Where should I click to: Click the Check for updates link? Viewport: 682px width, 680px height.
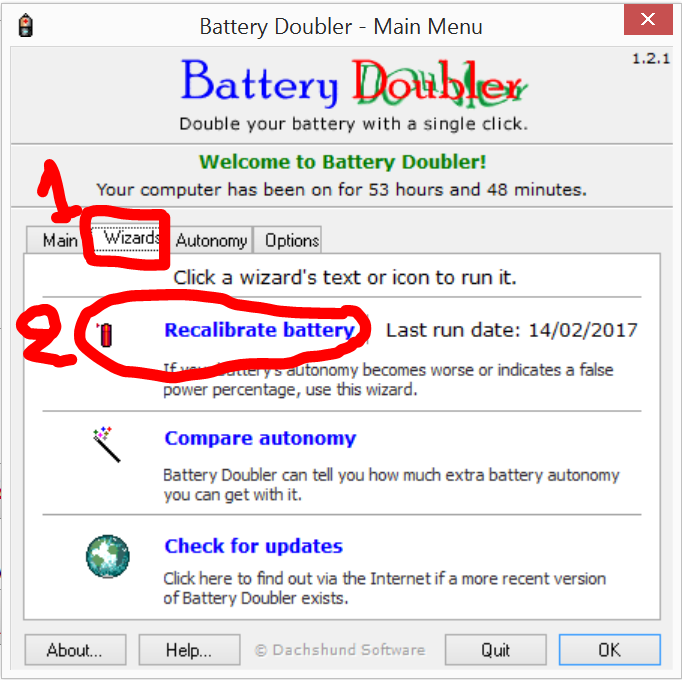point(254,546)
